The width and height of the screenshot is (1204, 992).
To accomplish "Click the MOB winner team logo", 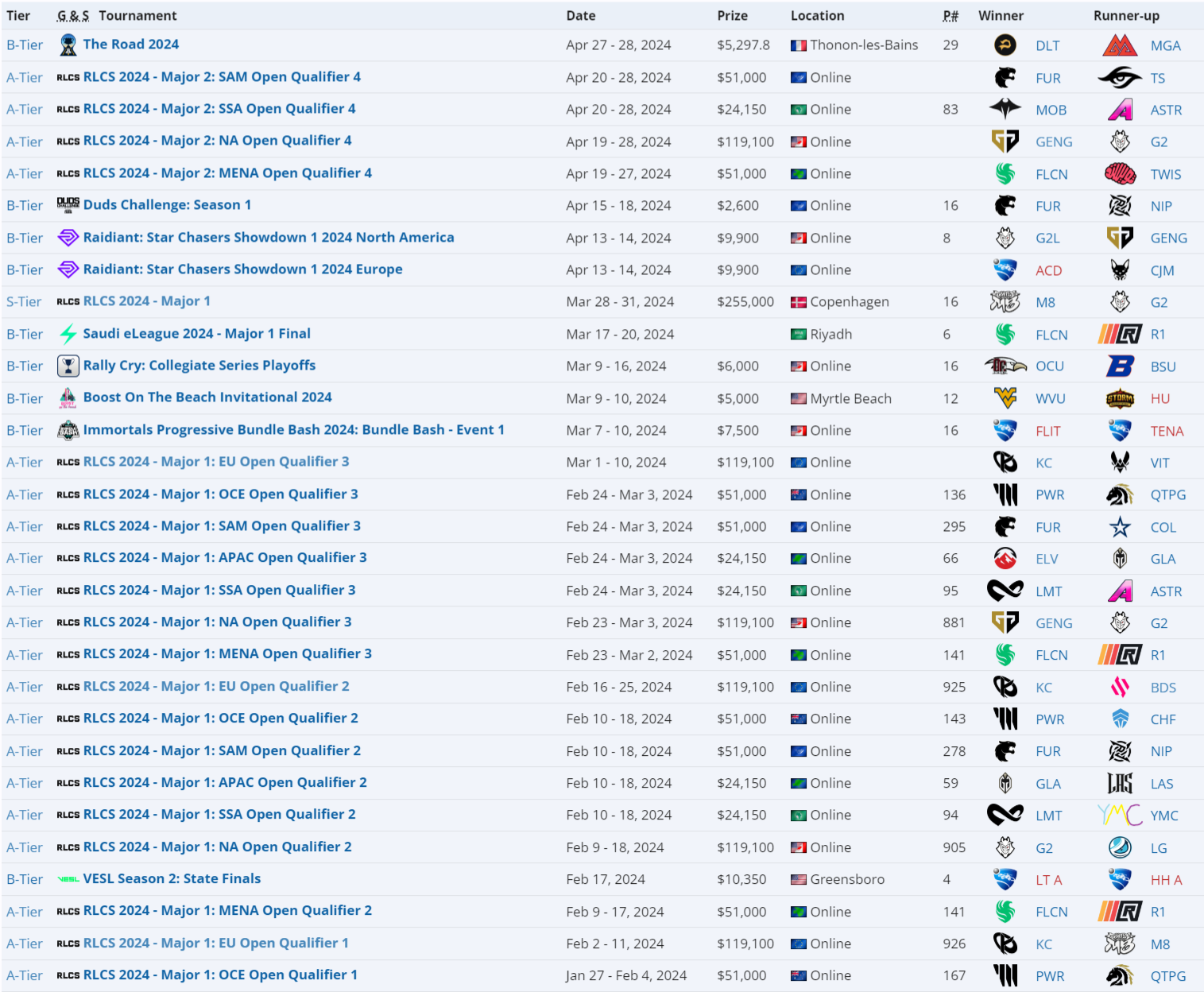I will tap(1005, 110).
